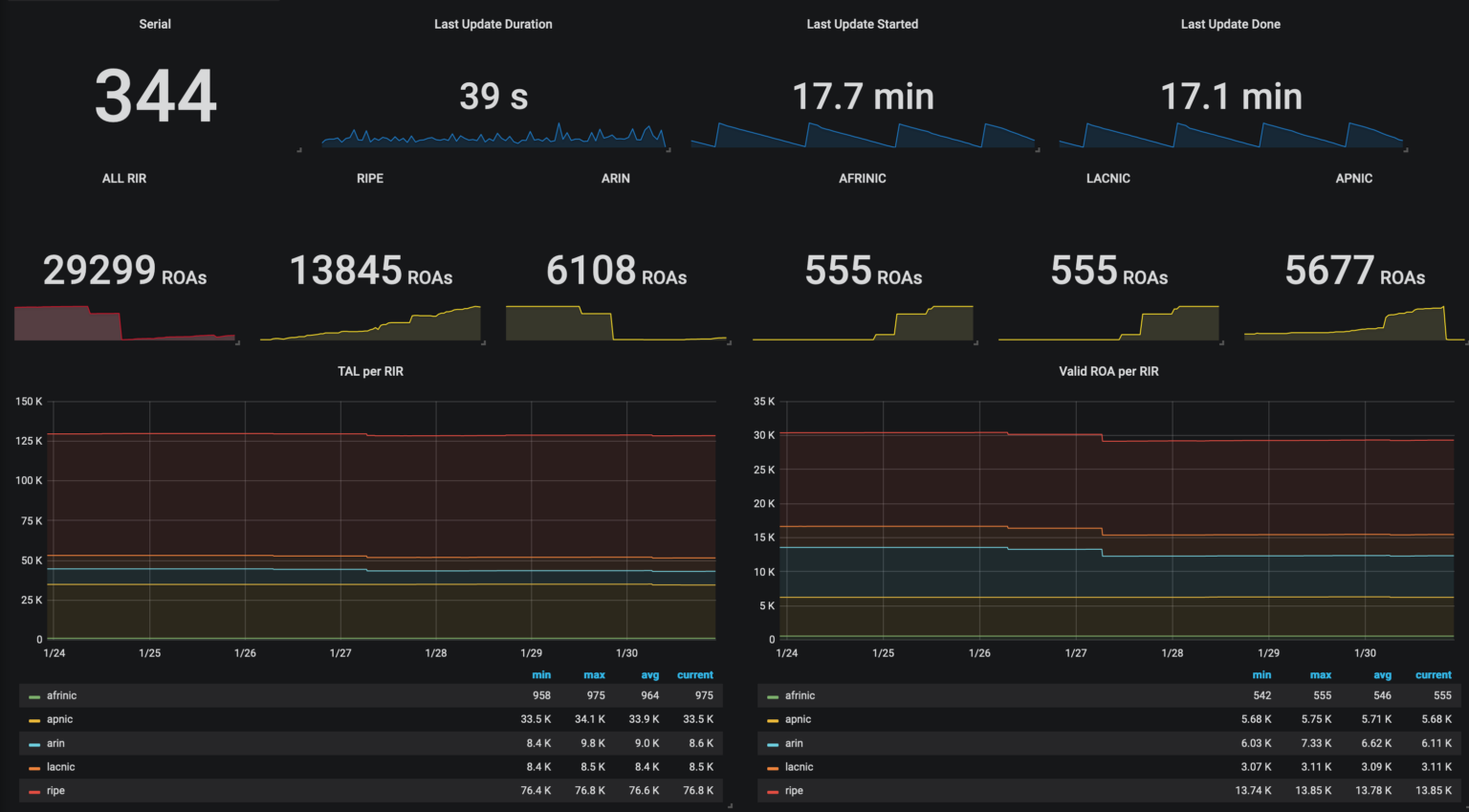Open the color picker for the ripe series
Screen dimensions: 1469x812
click(x=33, y=791)
